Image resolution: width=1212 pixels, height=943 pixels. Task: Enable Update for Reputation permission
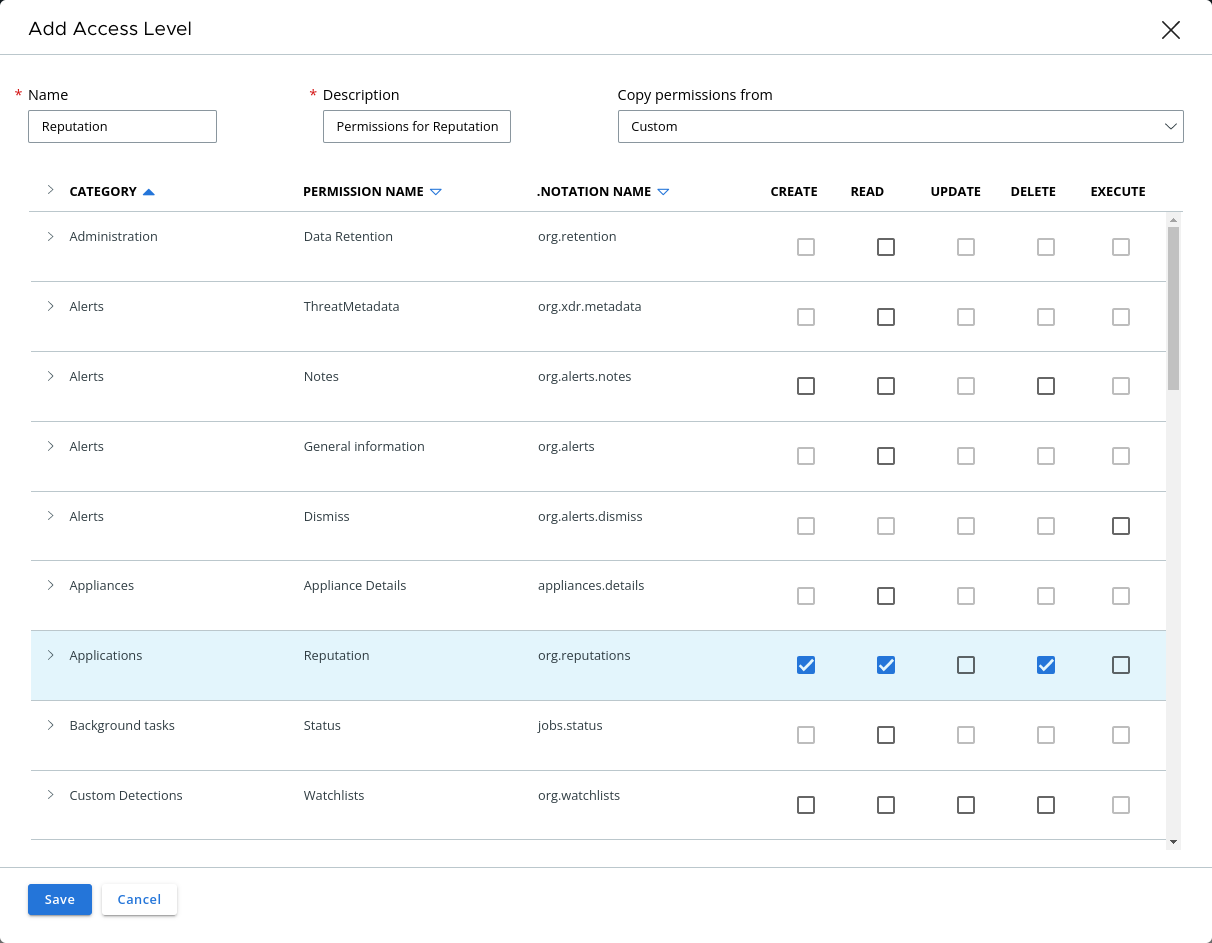tap(966, 665)
